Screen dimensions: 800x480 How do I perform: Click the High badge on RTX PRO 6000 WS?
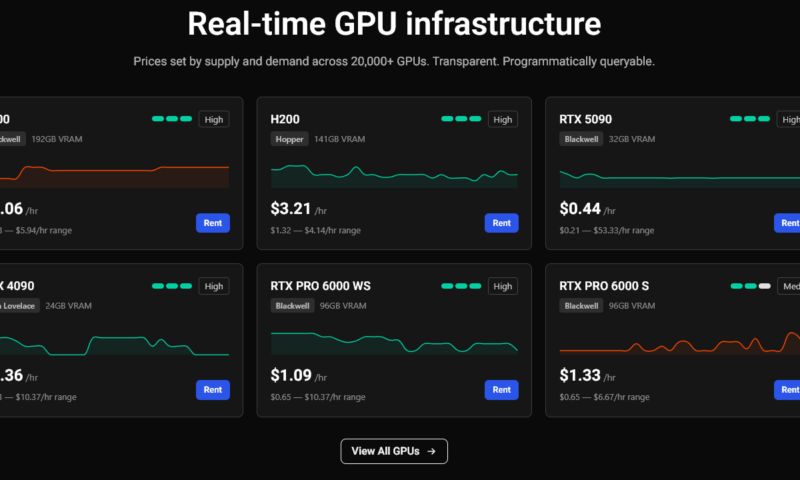(x=503, y=286)
